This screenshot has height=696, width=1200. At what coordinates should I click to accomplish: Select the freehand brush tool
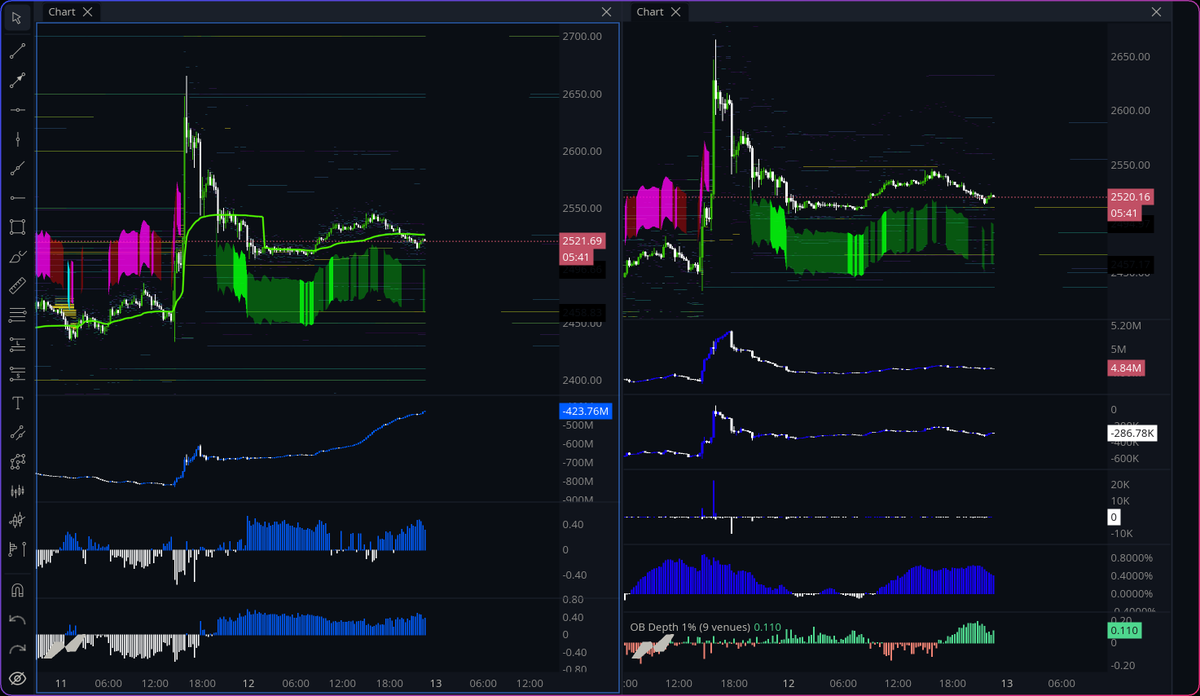(17, 256)
